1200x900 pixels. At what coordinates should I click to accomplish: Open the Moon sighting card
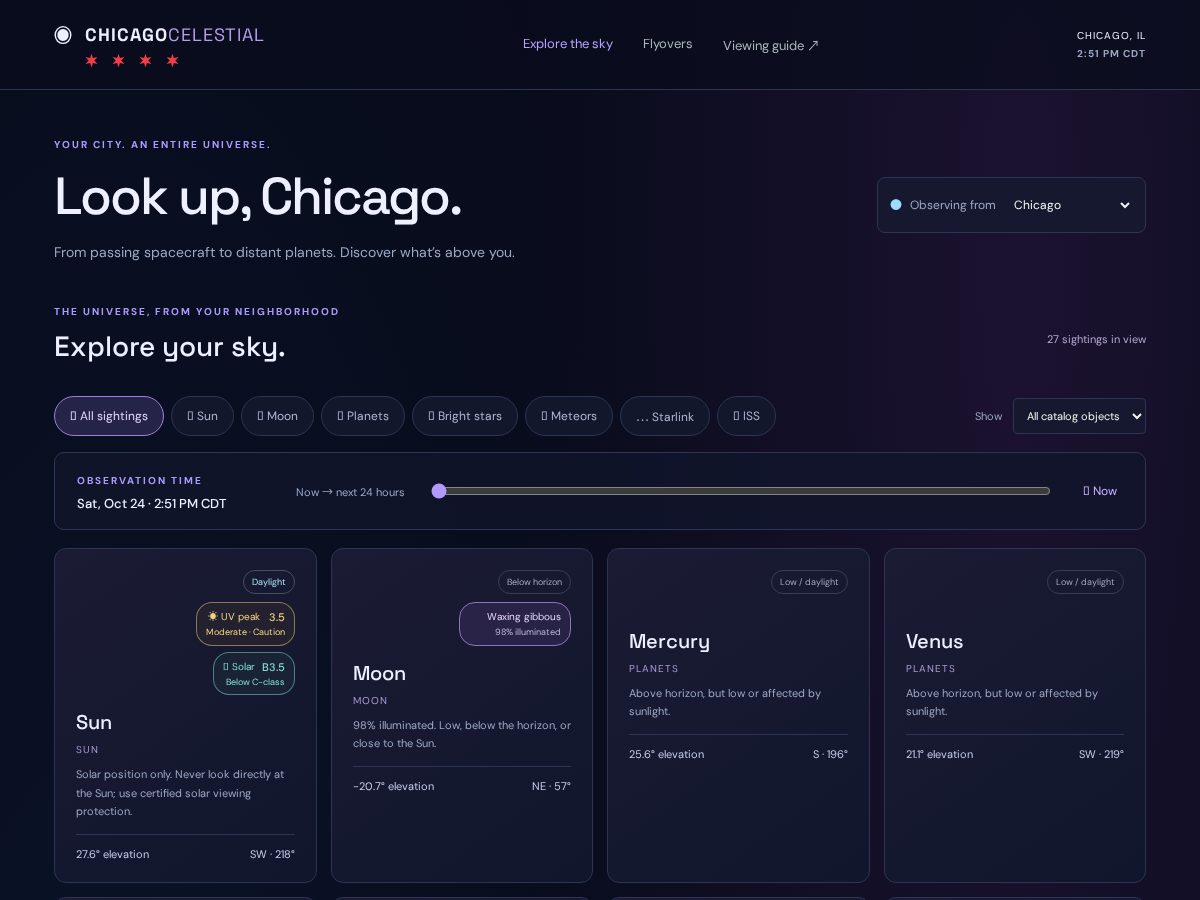(x=462, y=715)
